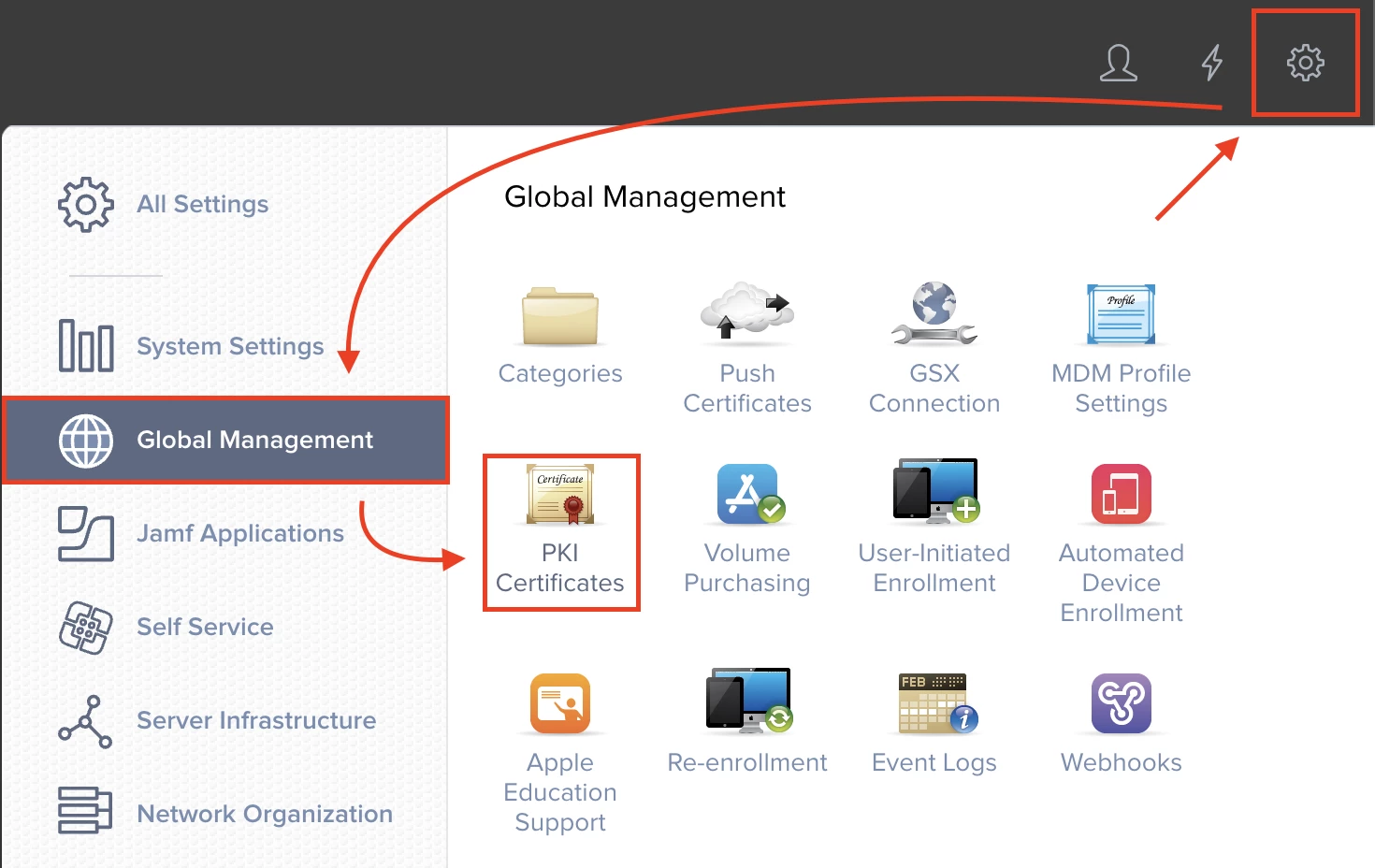Click the Jamf Applications icon
Viewport: 1375px width, 868px height.
86,533
